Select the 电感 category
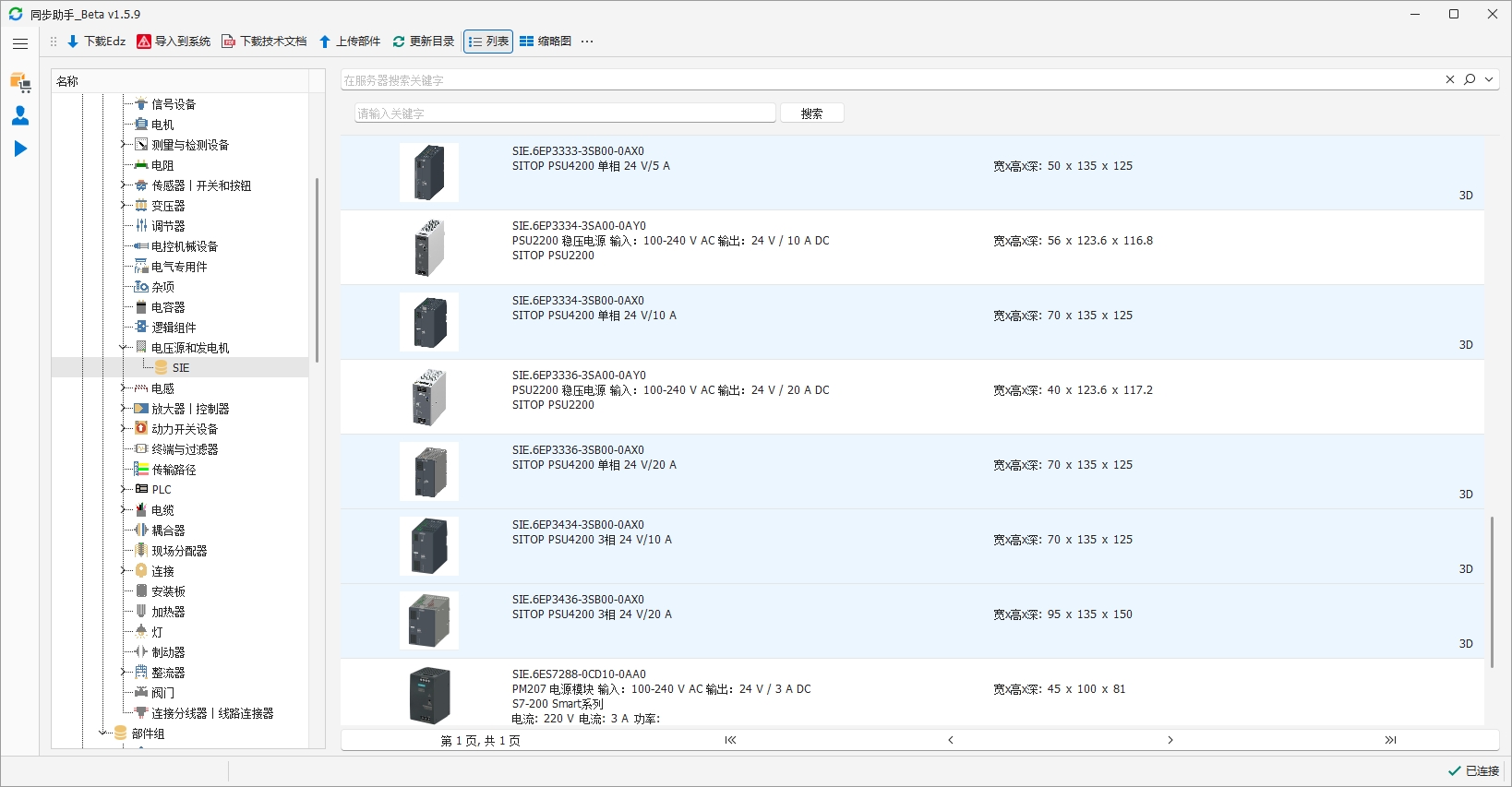Viewport: 1512px width, 787px height. click(x=162, y=388)
